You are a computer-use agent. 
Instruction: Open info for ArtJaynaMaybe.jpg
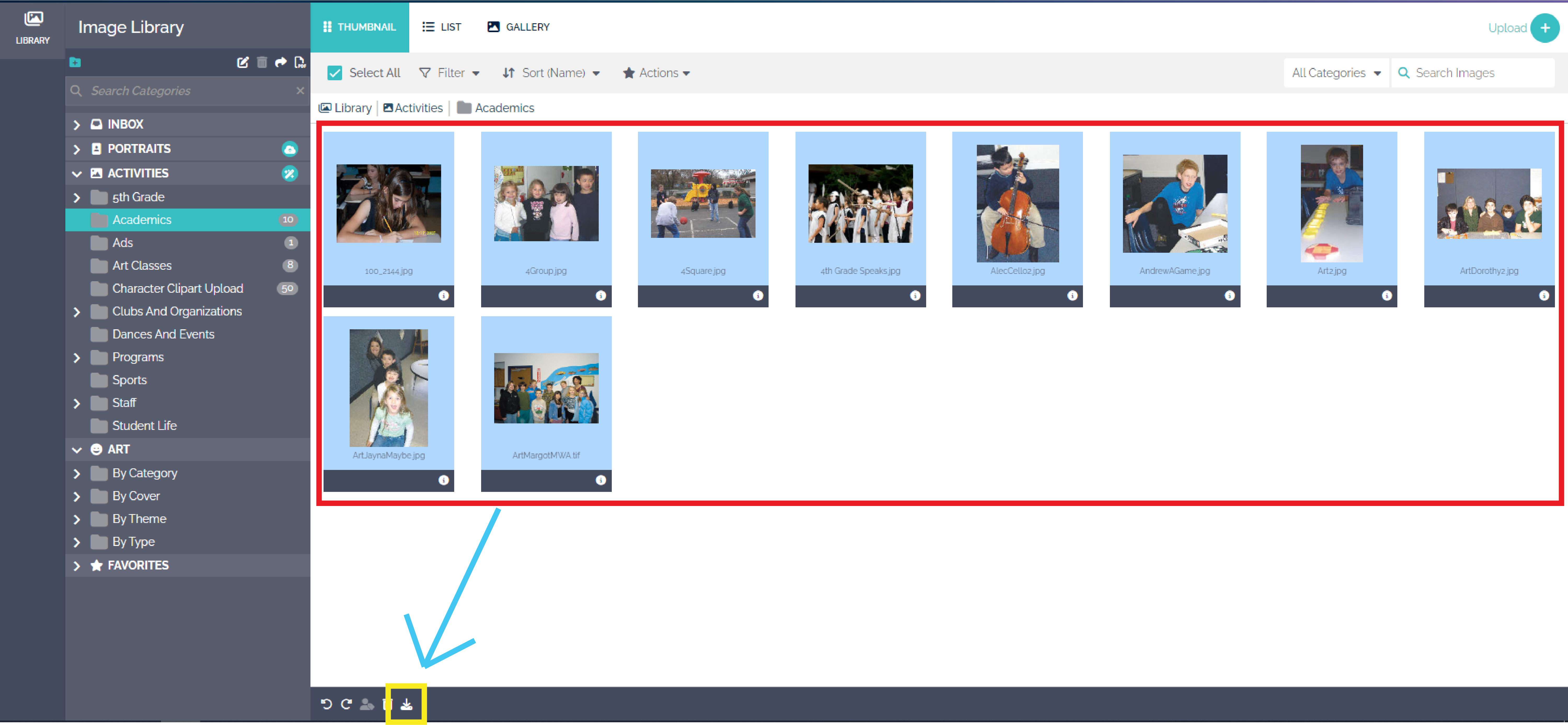(x=444, y=480)
